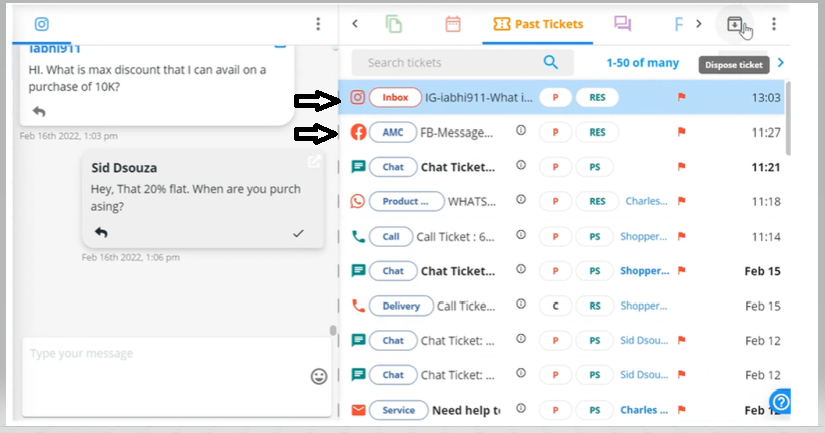The height and width of the screenshot is (433, 825).
Task: Click the search magnifier icon
Action: (x=551, y=62)
